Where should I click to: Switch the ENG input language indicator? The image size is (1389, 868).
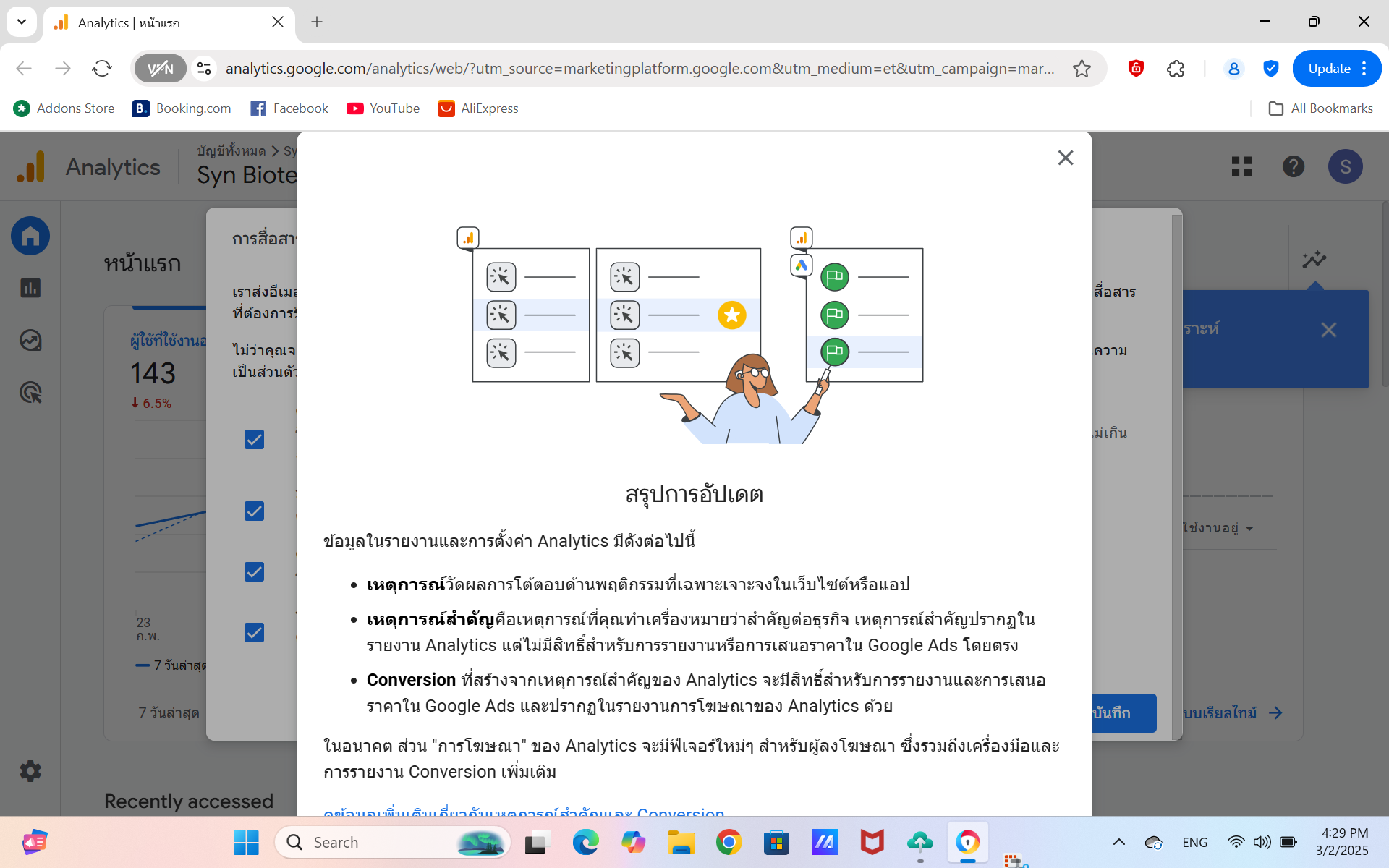pyautogui.click(x=1195, y=842)
